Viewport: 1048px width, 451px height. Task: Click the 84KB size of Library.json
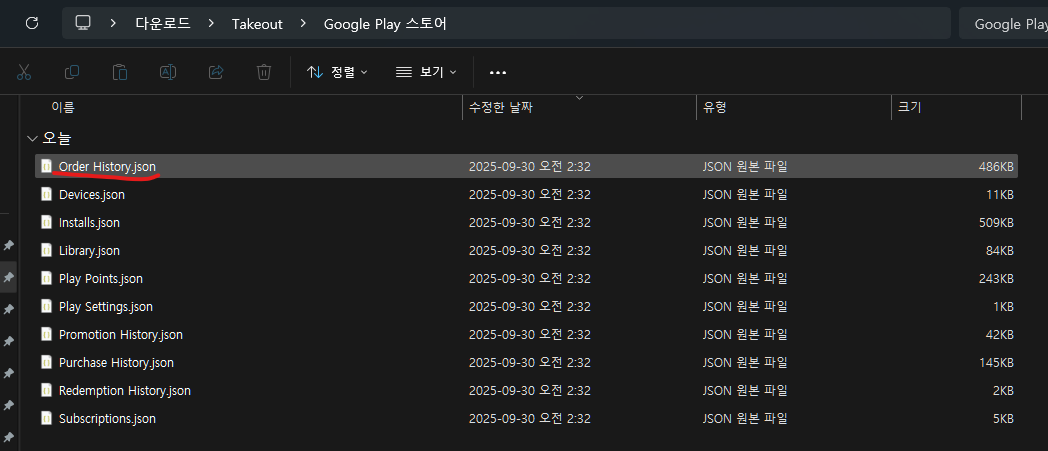click(x=999, y=251)
